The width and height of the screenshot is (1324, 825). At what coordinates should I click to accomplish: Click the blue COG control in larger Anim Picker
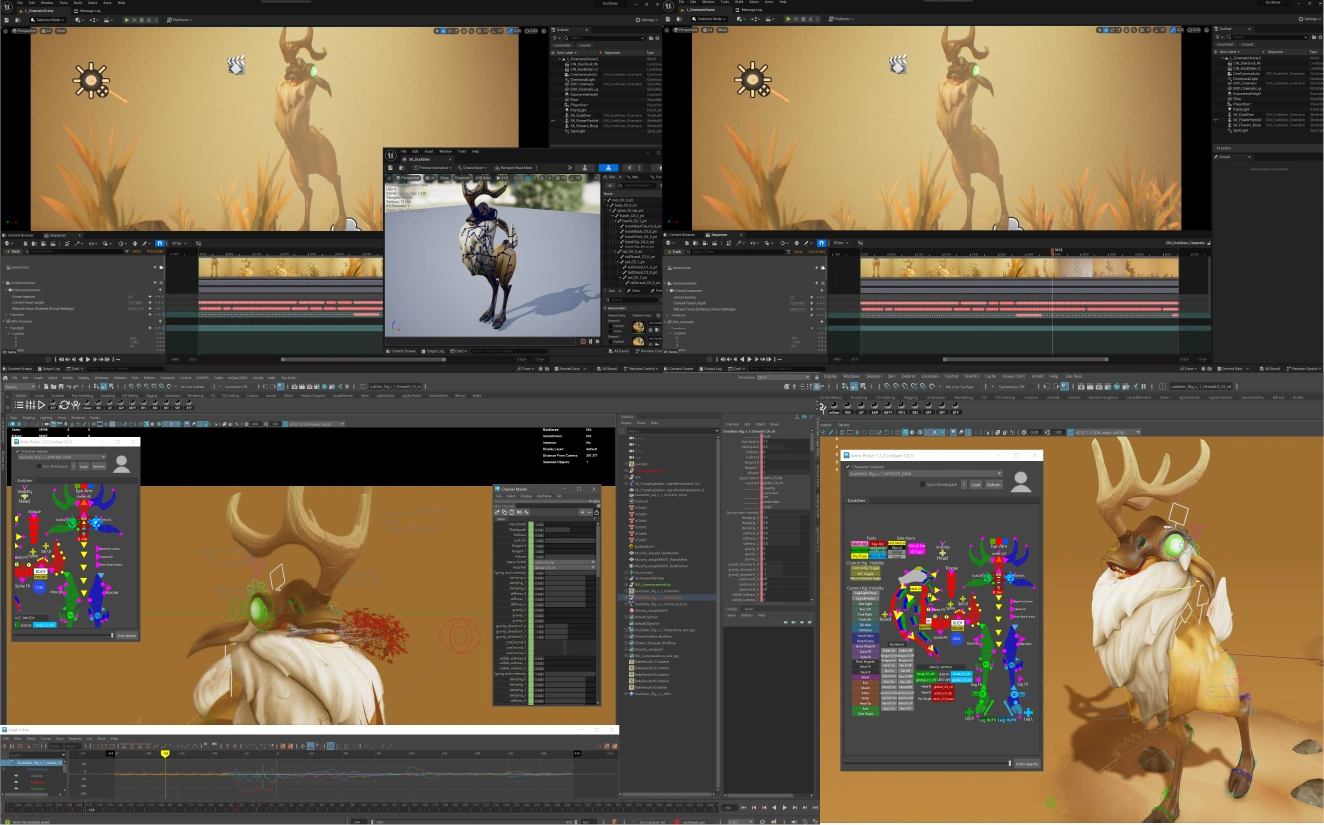click(956, 638)
